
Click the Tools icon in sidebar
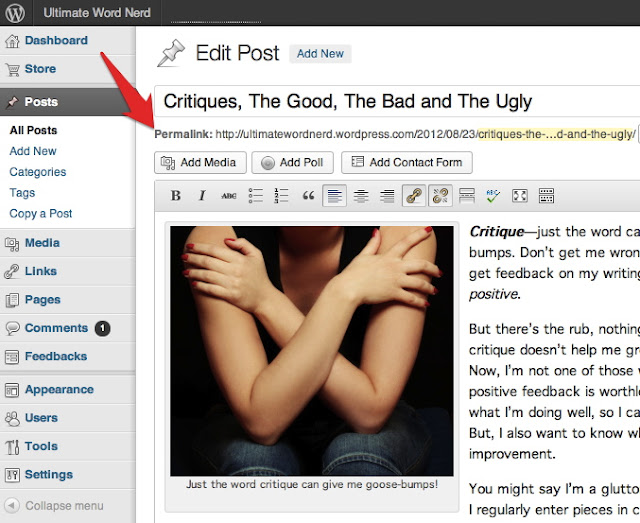point(12,447)
